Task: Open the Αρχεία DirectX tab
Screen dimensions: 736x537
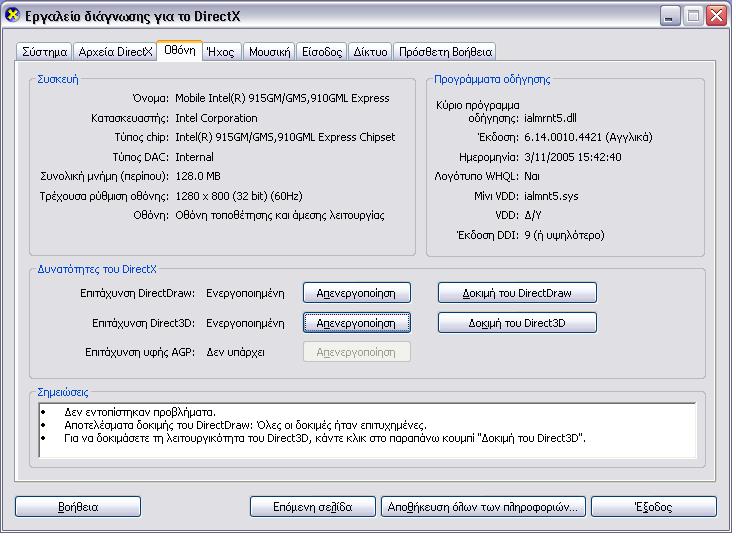Action: [115, 52]
